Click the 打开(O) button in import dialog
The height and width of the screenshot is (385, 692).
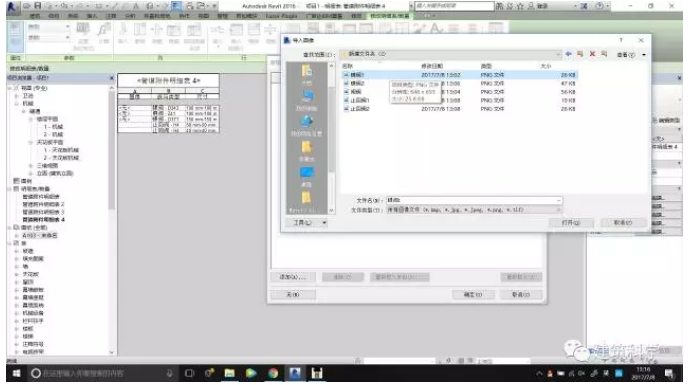tap(571, 223)
